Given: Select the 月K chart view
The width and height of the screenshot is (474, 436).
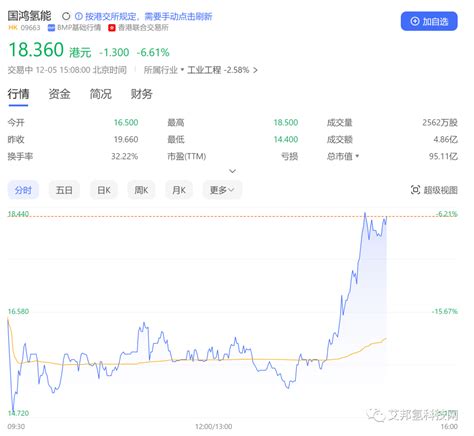Looking at the screenshot, I should point(179,190).
